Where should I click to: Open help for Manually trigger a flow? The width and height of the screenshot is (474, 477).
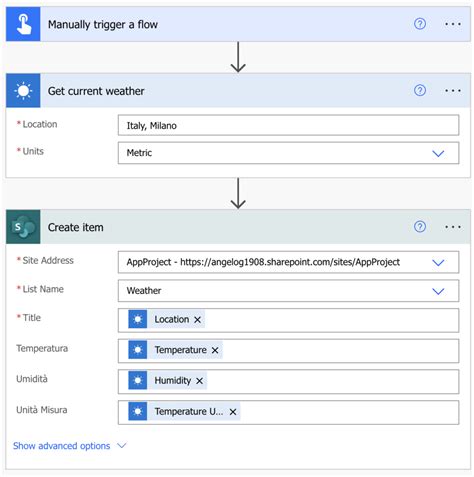(420, 24)
